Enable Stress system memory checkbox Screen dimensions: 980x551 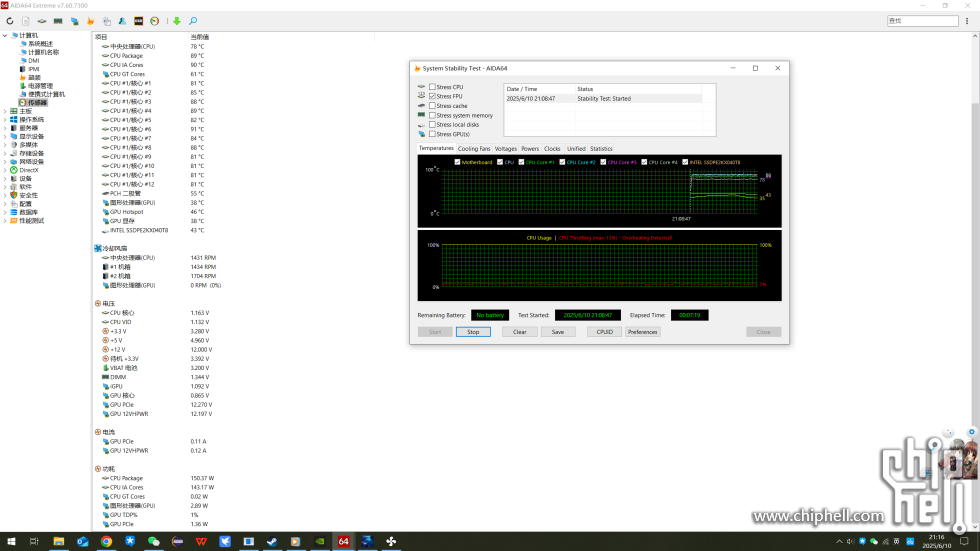[x=432, y=115]
